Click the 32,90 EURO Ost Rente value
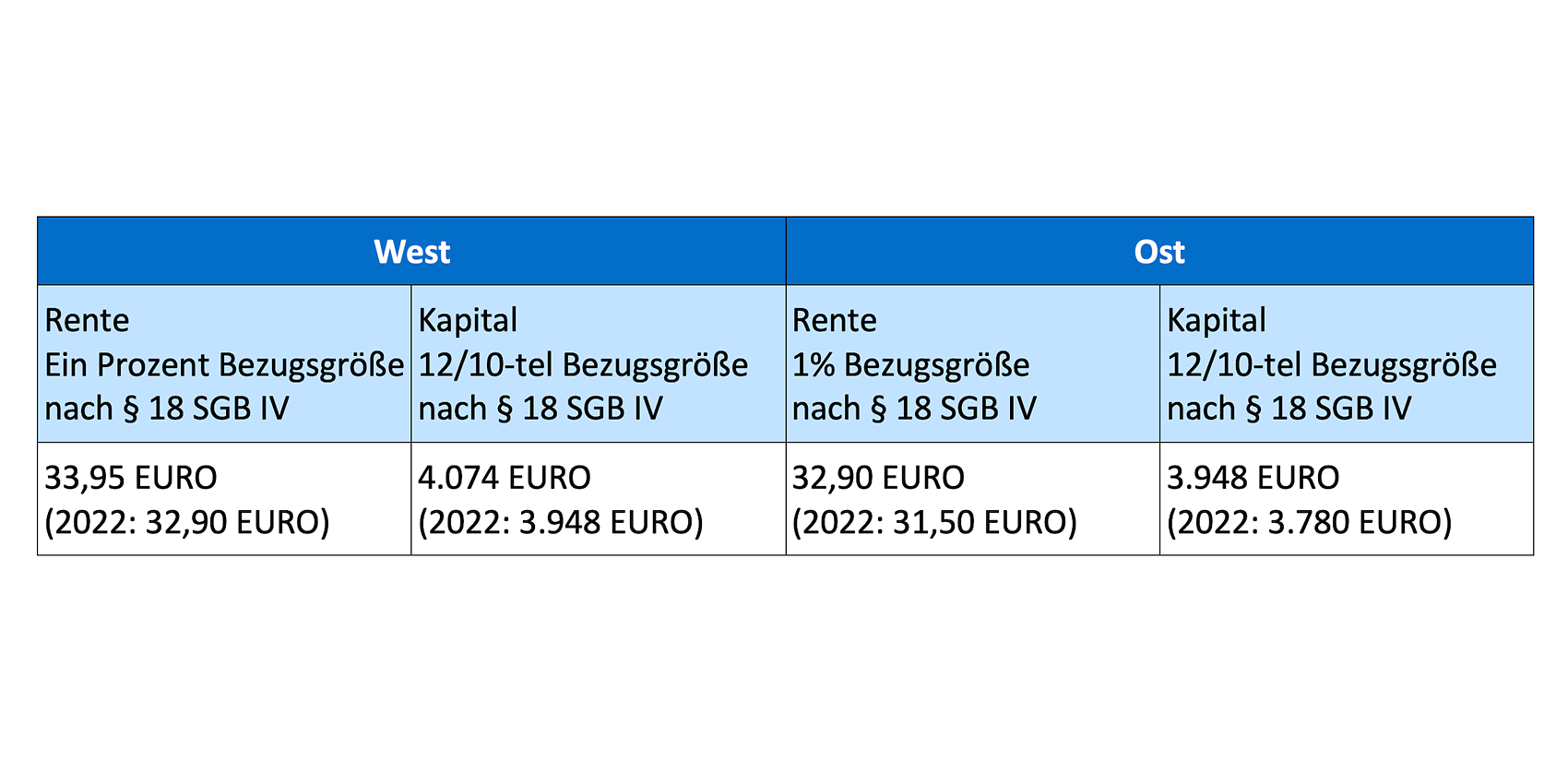1568x784 pixels. (878, 478)
